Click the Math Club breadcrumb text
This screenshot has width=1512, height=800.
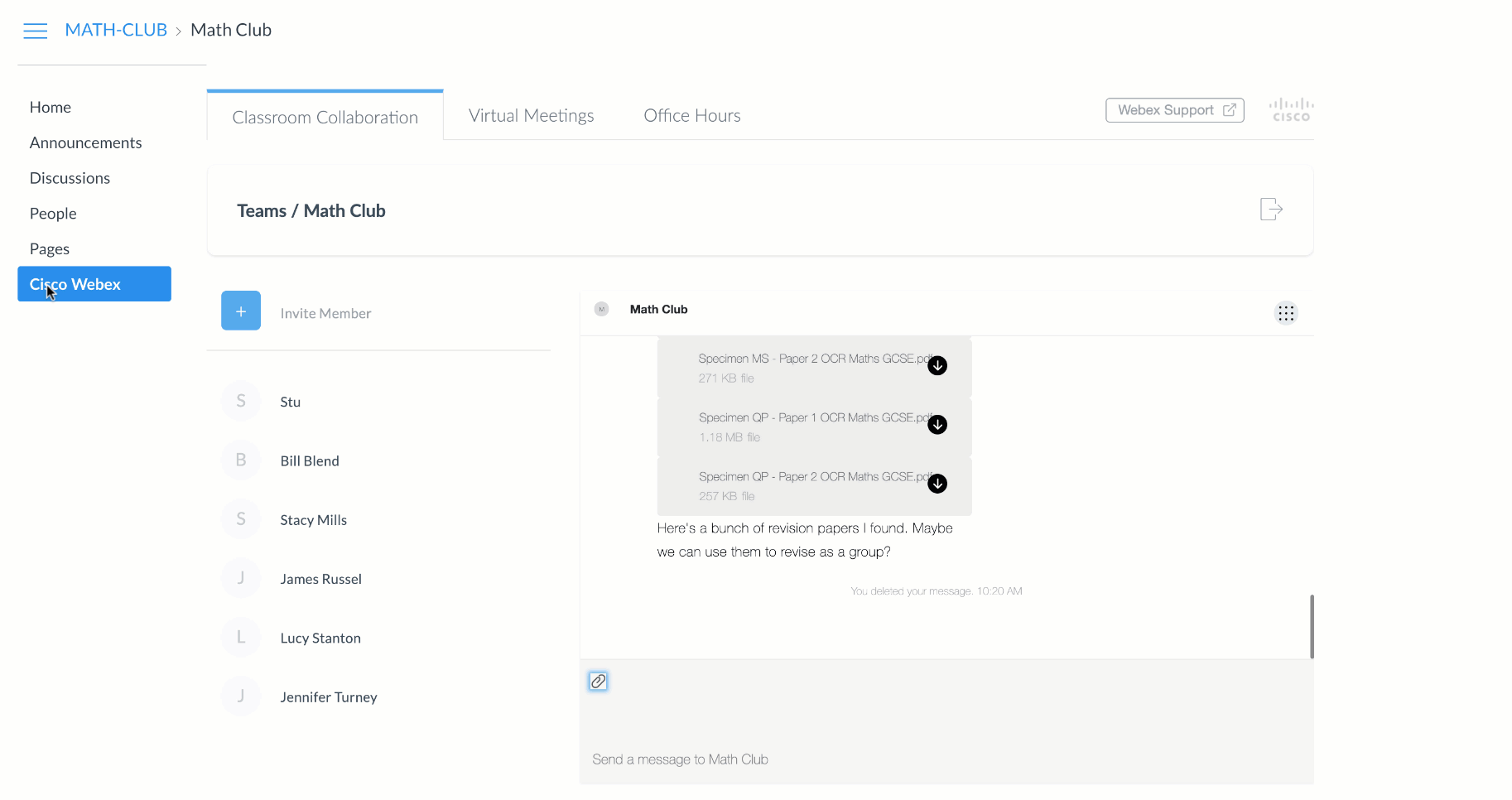pyautogui.click(x=231, y=30)
